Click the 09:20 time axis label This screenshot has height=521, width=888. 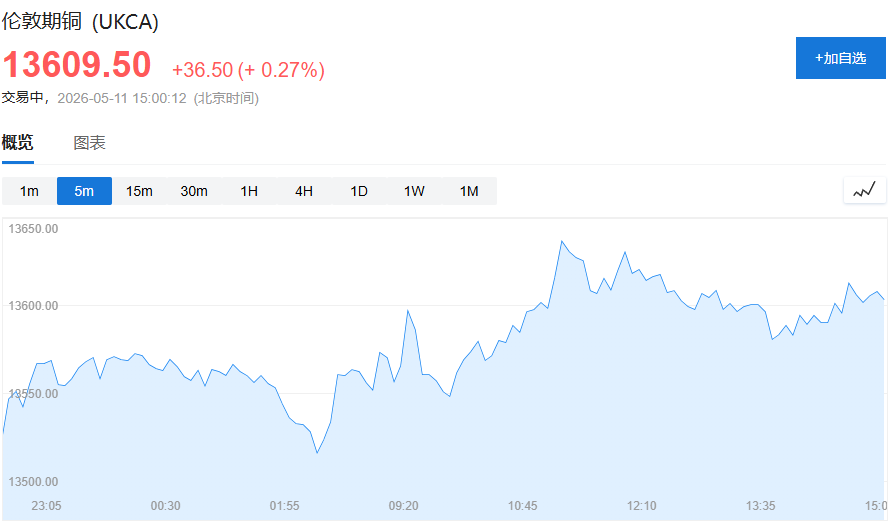[x=403, y=506]
